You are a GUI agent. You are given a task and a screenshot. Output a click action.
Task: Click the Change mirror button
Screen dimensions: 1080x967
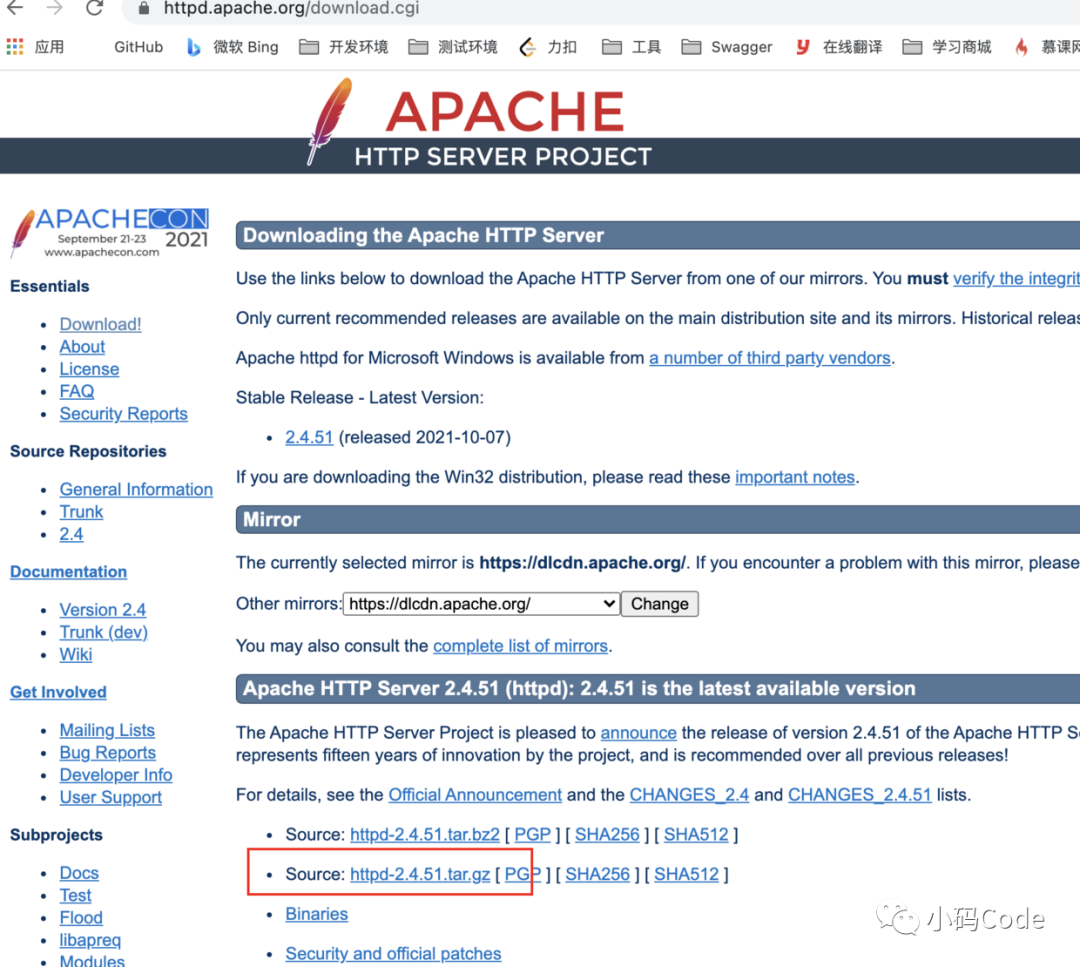pos(659,603)
